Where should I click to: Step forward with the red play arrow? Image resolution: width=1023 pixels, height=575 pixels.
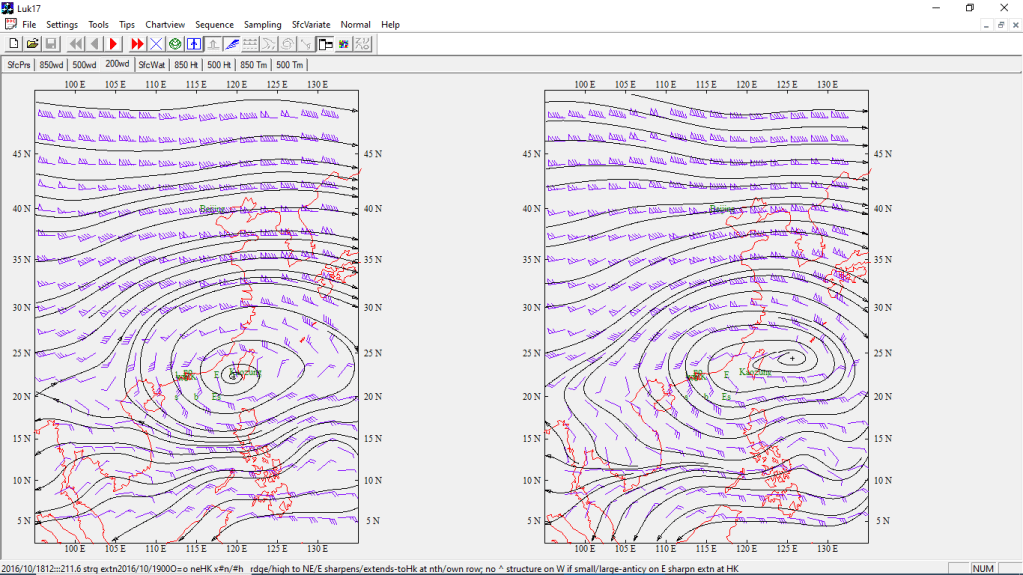pos(114,44)
